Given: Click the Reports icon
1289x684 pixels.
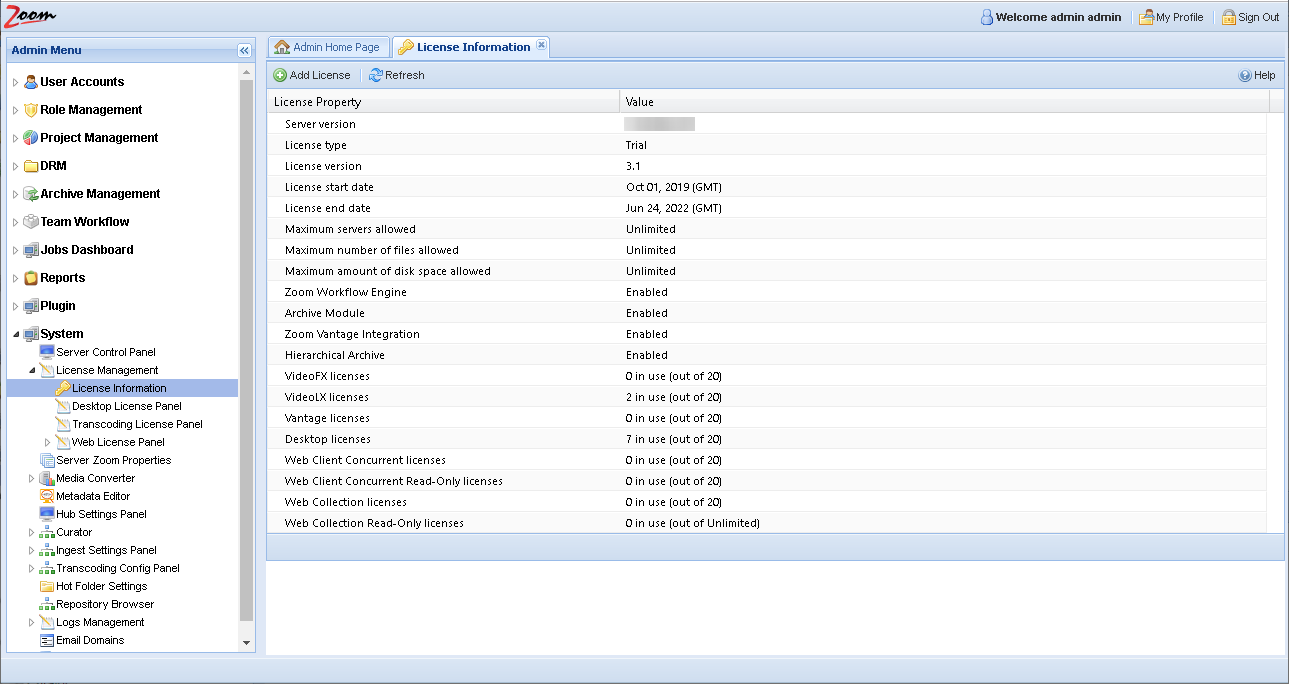Looking at the screenshot, I should coord(31,278).
